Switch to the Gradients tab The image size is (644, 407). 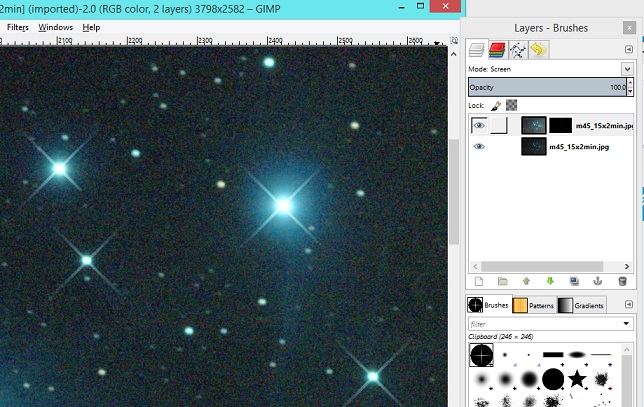pos(581,305)
